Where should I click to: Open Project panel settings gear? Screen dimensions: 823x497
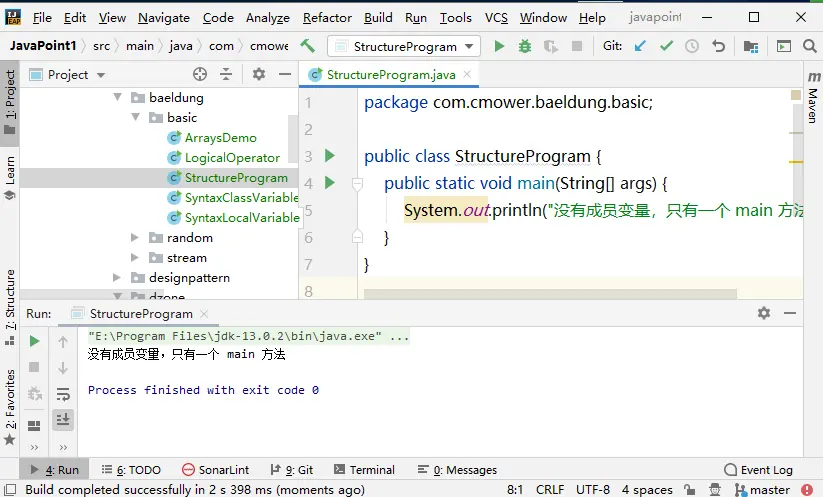(259, 75)
